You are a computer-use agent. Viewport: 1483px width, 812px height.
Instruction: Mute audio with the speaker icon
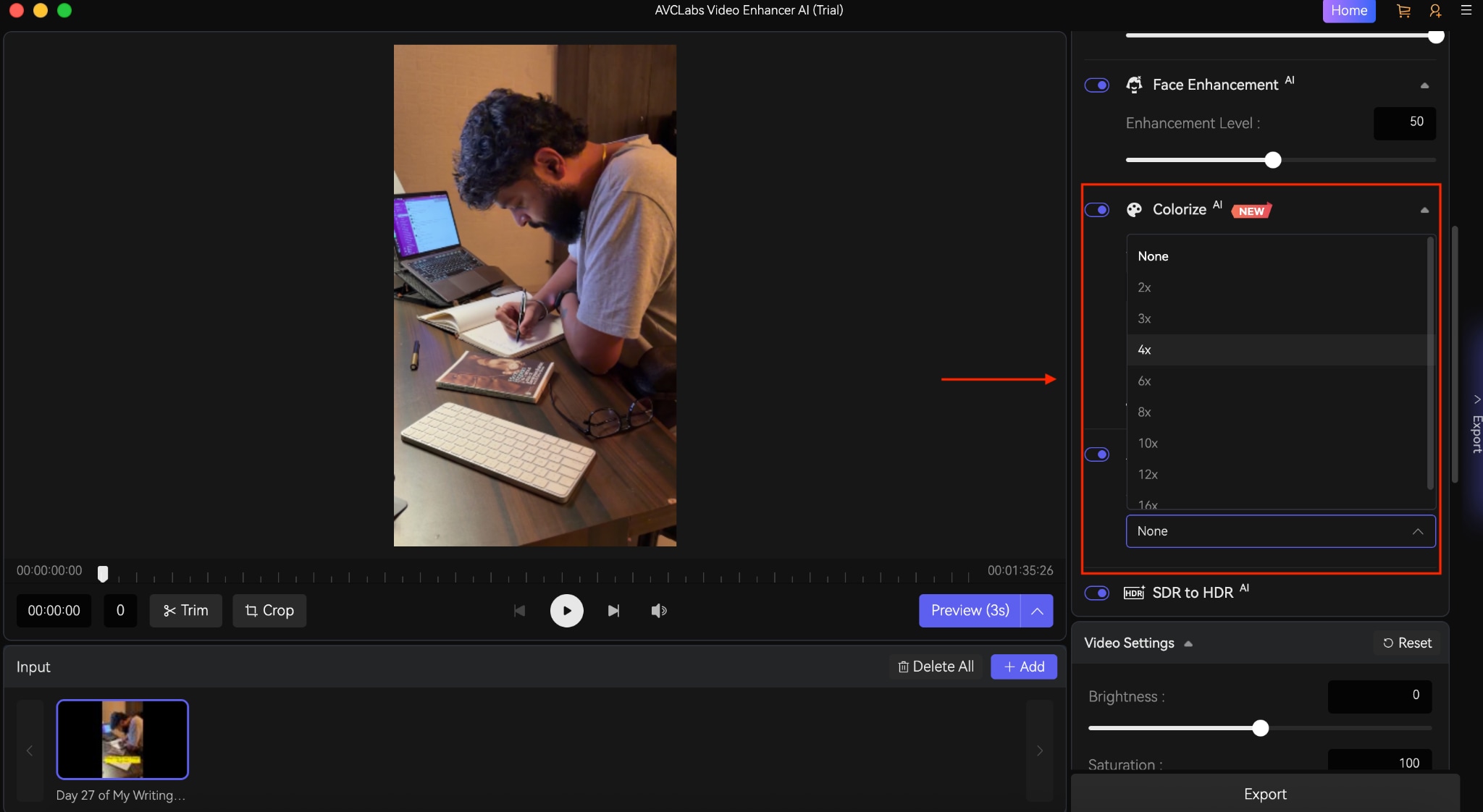tap(658, 610)
